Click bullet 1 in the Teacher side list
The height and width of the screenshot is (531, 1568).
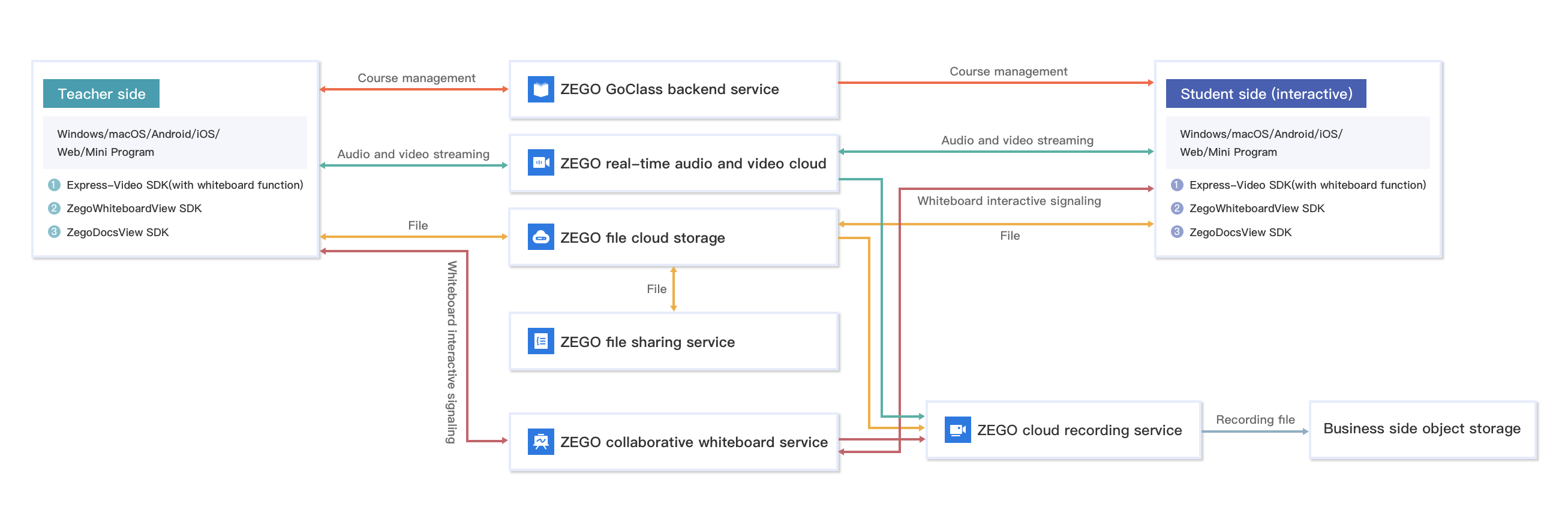(x=54, y=185)
